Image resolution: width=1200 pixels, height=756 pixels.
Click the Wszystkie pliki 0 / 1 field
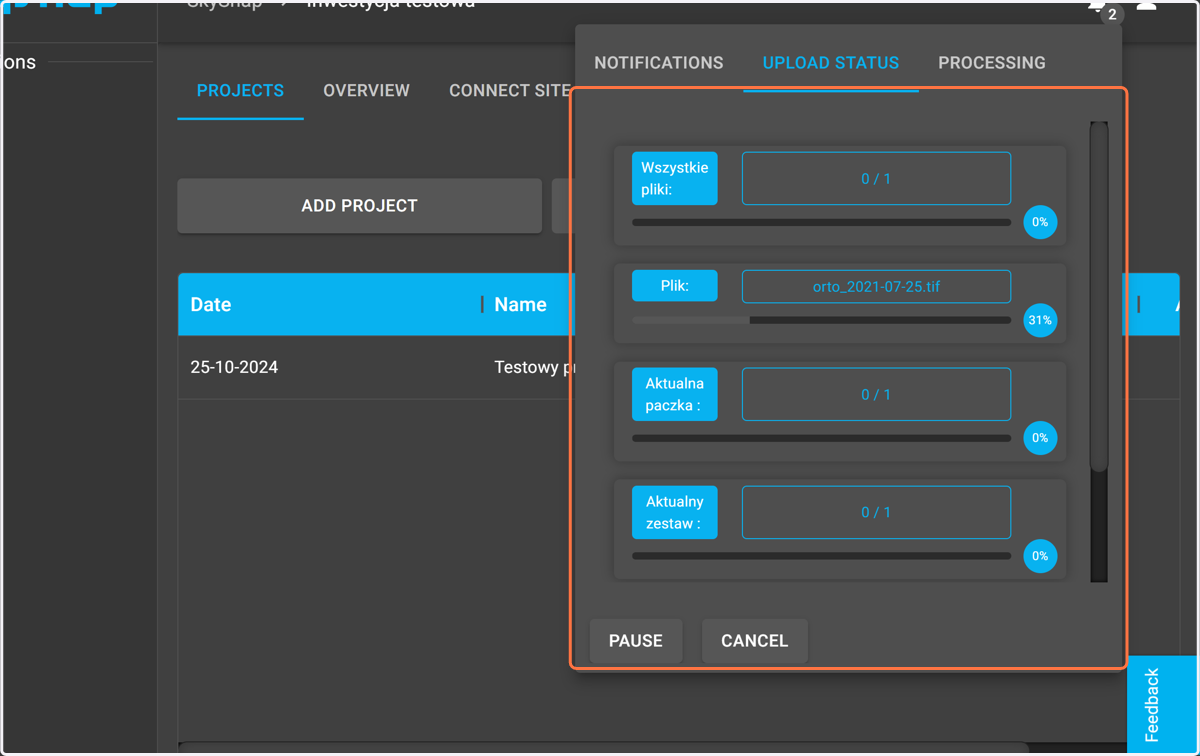tap(876, 179)
